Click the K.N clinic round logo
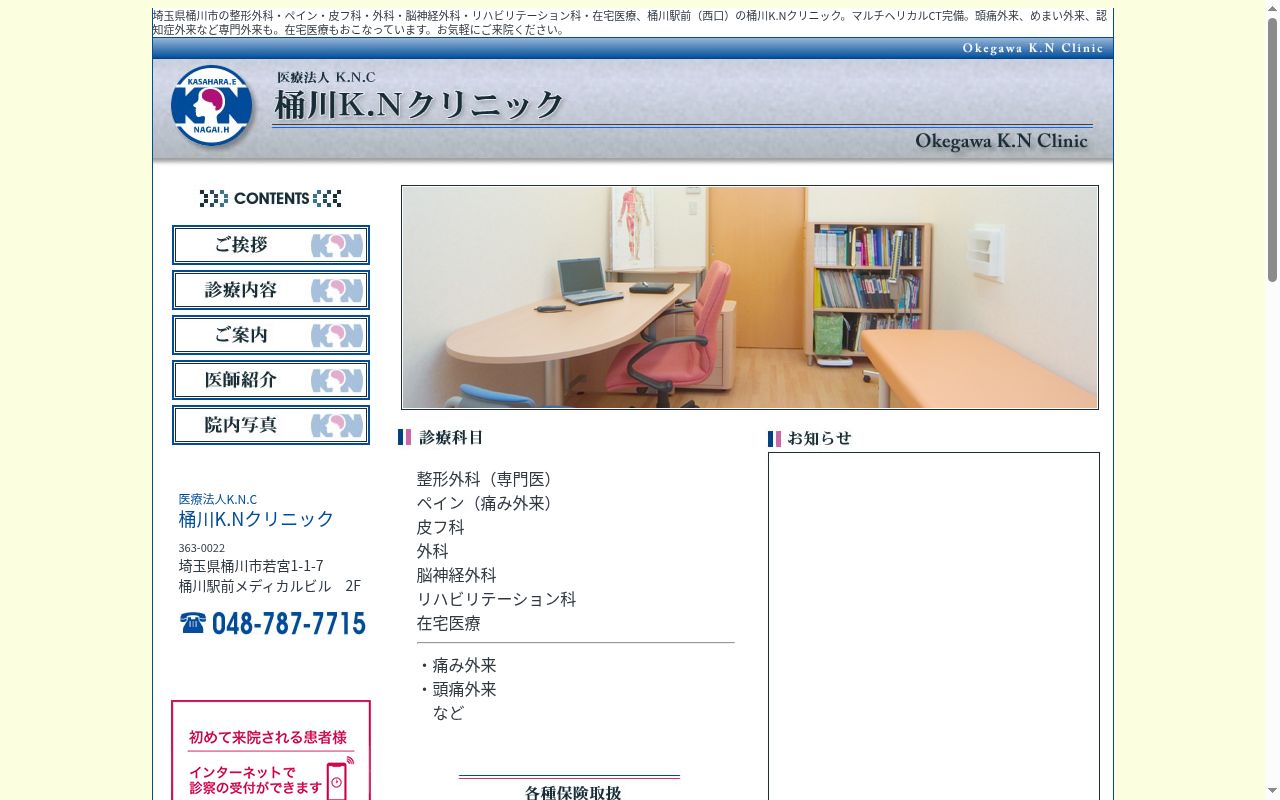This screenshot has width=1280, height=800. click(x=211, y=105)
